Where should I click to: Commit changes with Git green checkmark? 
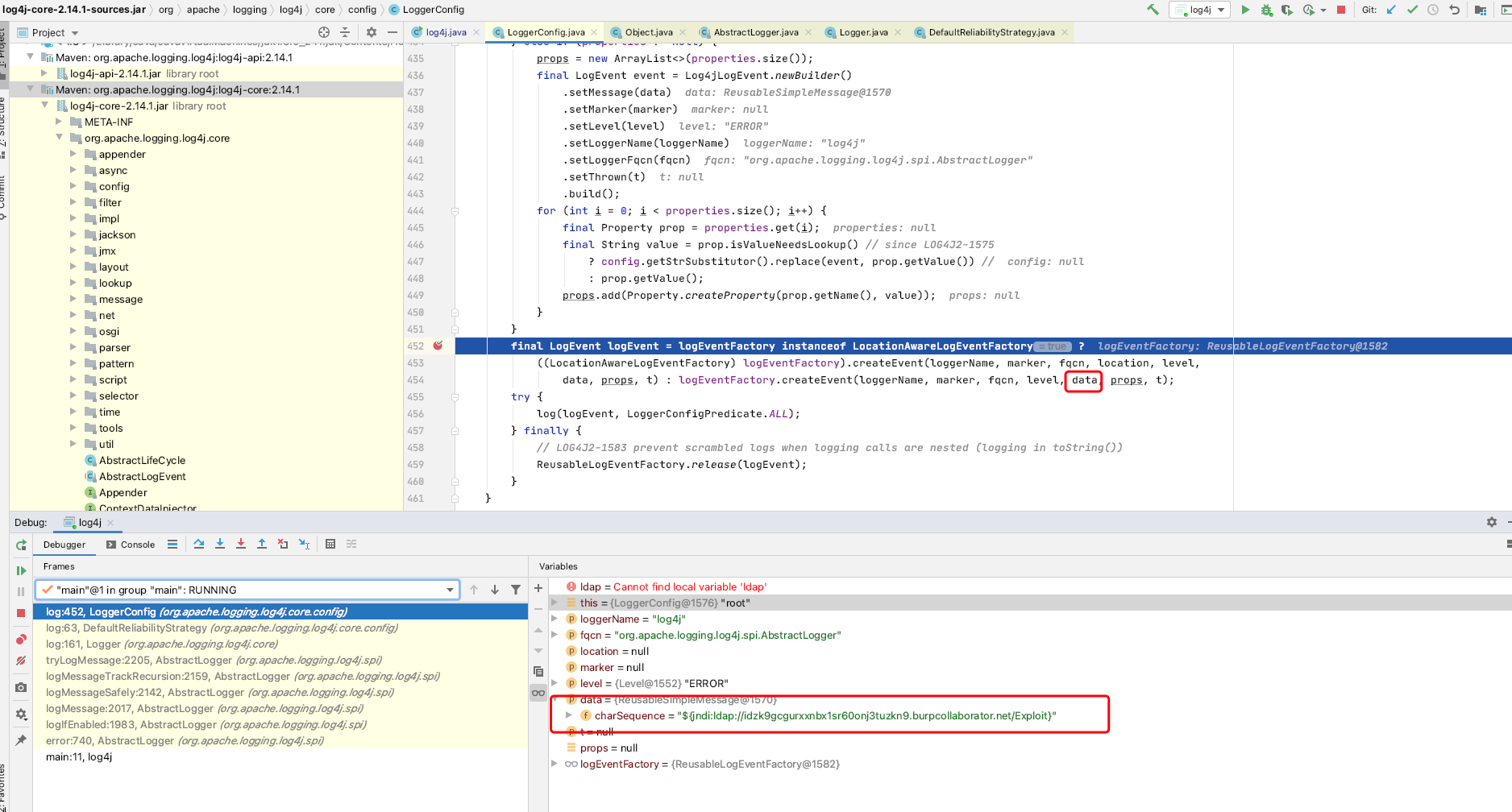coord(1412,10)
